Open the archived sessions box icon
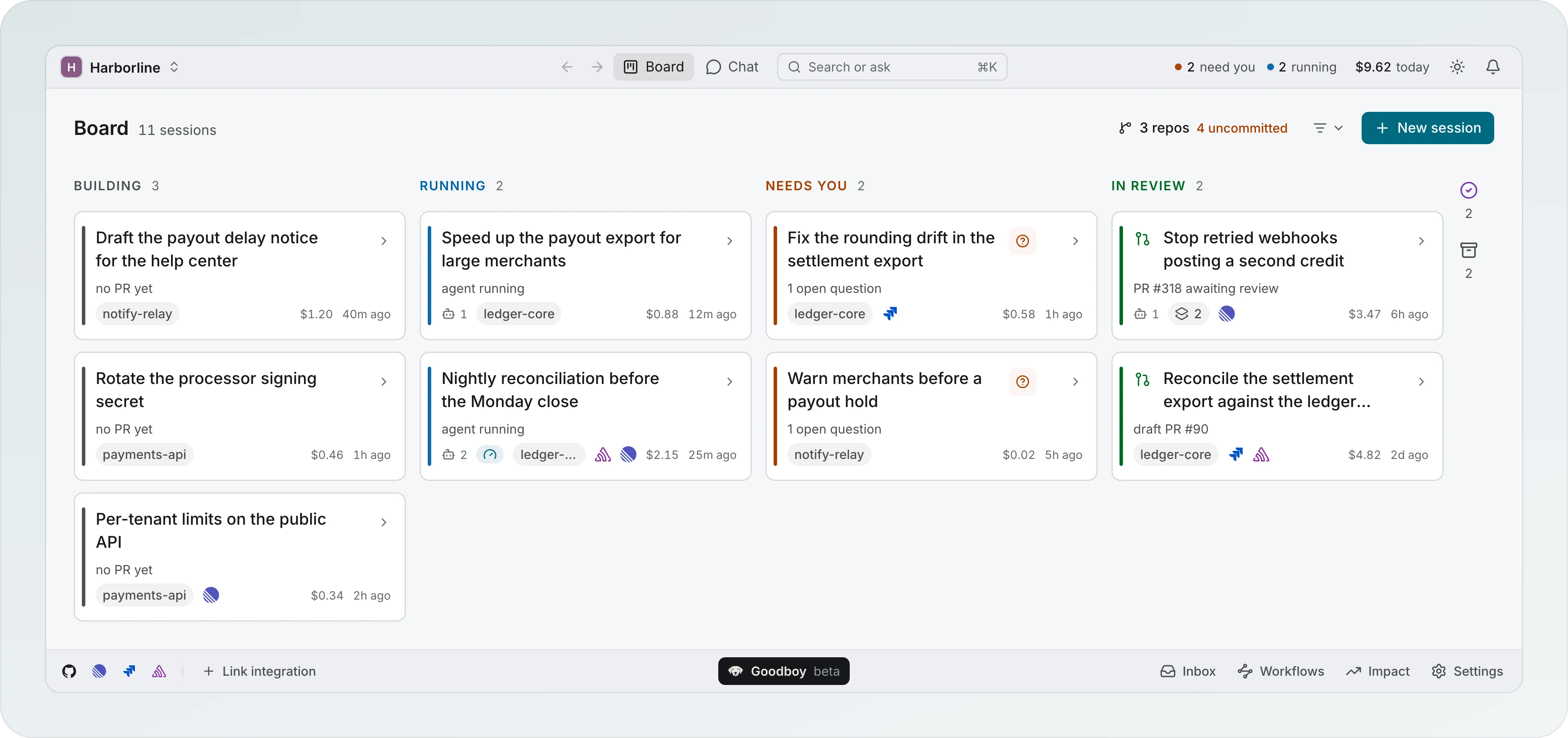Image resolution: width=1568 pixels, height=738 pixels. click(1469, 250)
